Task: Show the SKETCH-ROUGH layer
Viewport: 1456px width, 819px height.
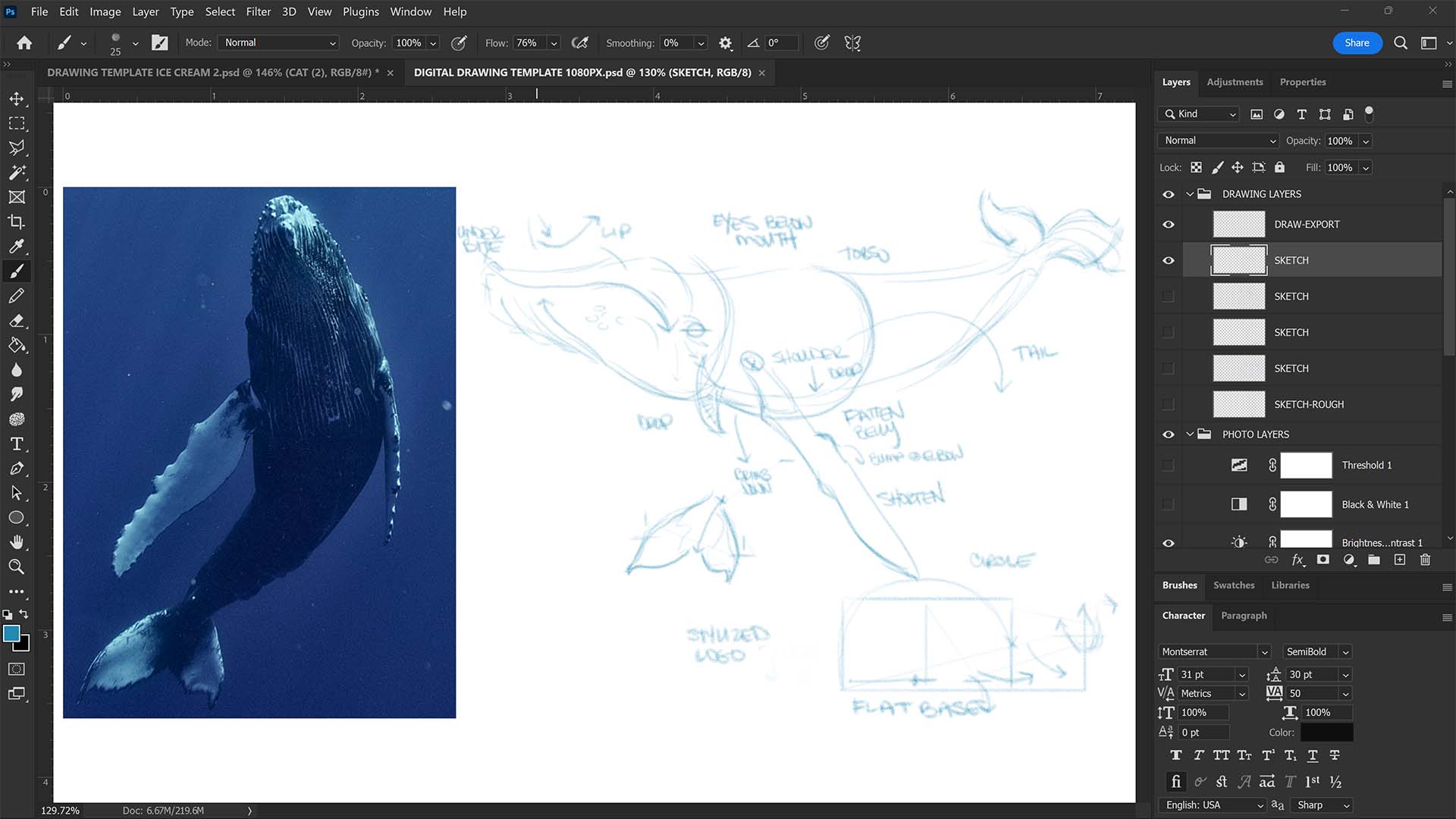Action: coord(1169,404)
